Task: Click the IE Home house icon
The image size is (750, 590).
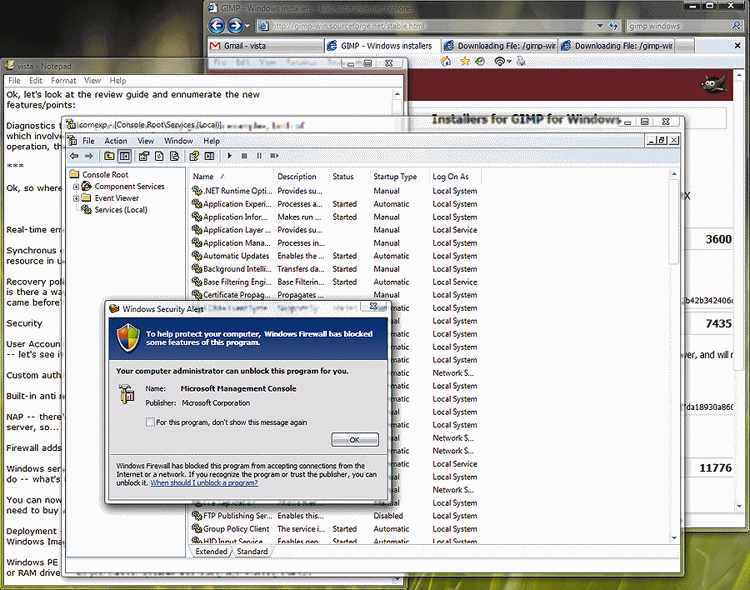Action: pyautogui.click(x=445, y=61)
